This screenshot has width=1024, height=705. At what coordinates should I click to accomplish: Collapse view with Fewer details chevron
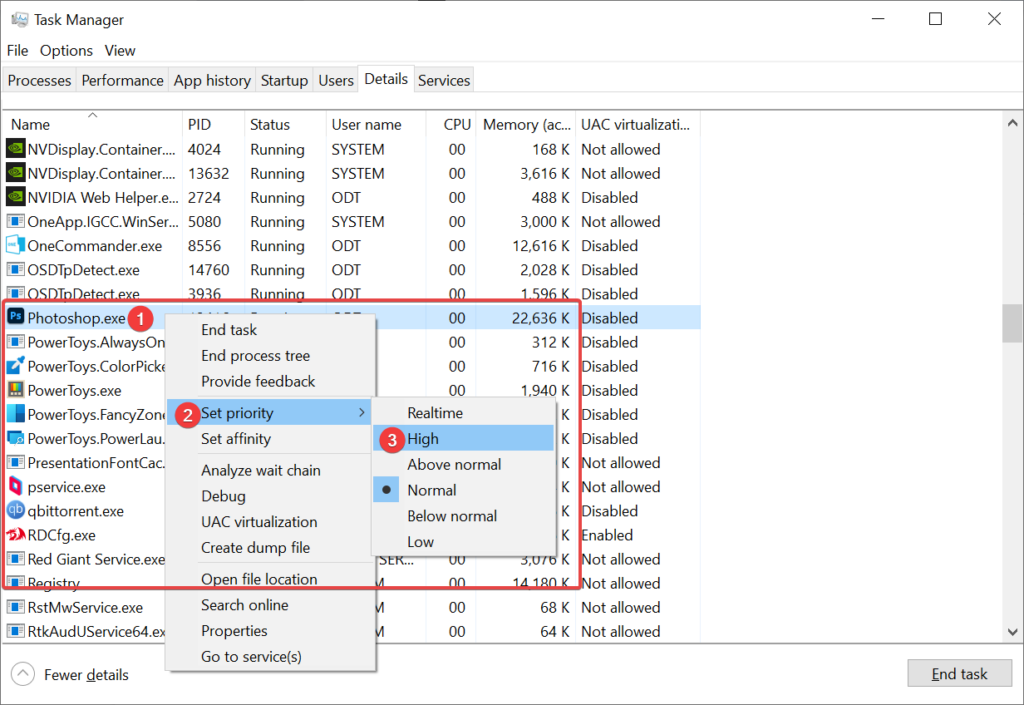click(x=23, y=674)
